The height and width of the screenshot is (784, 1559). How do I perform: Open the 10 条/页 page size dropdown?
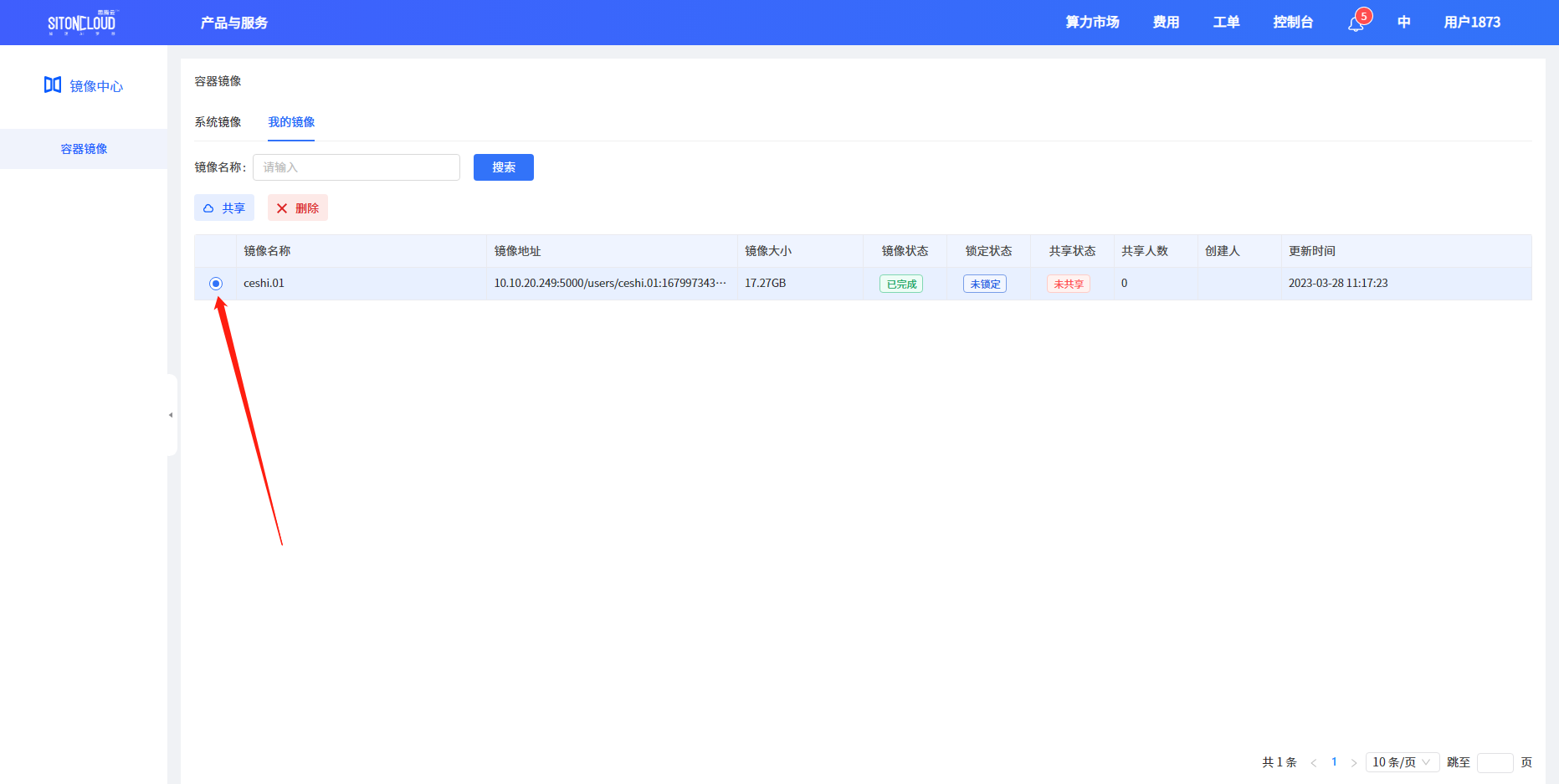(x=1402, y=762)
